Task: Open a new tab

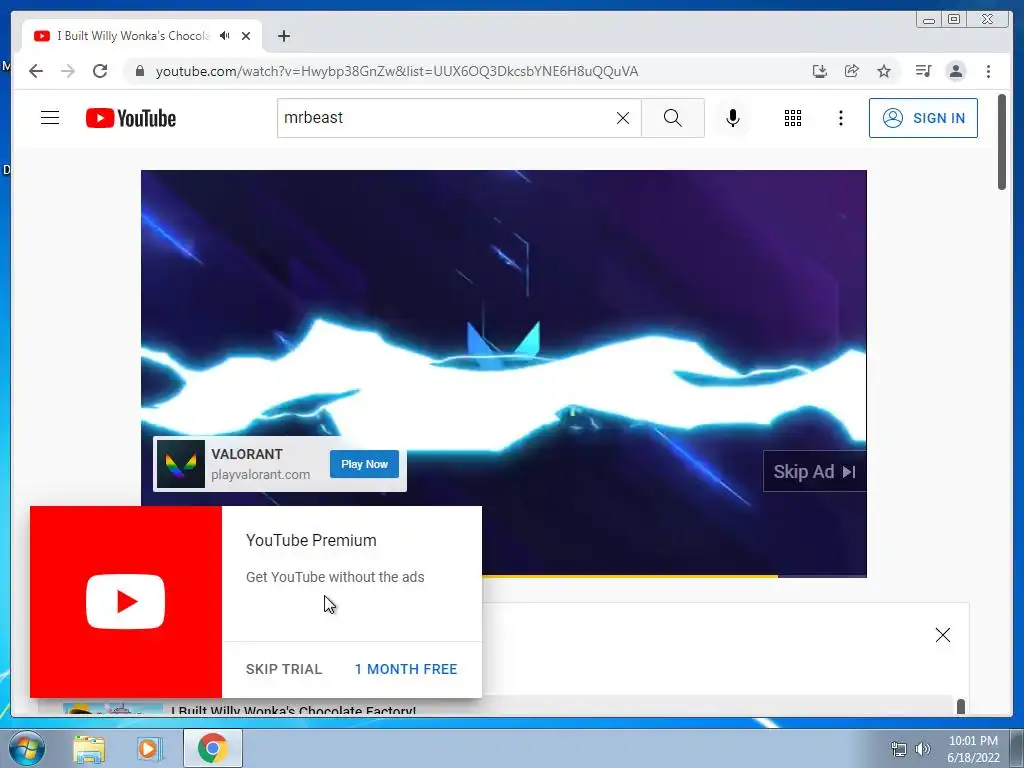Action: pyautogui.click(x=283, y=36)
